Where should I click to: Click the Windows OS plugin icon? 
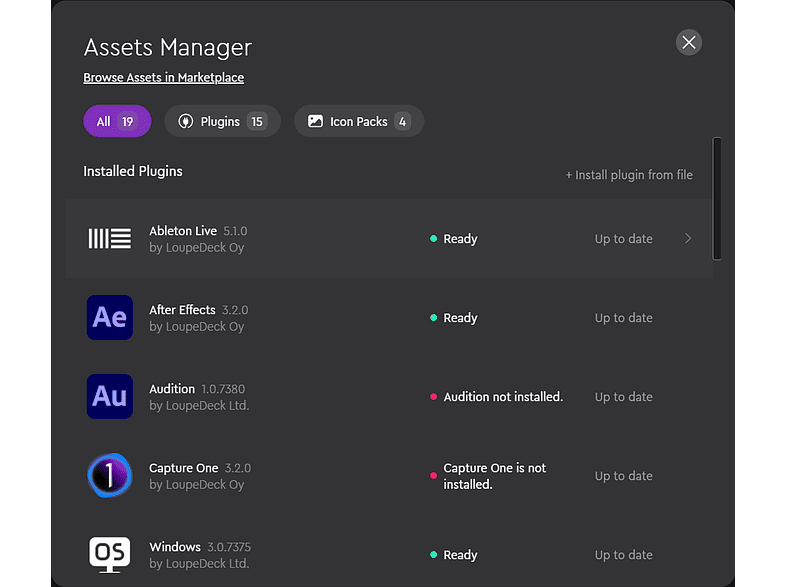point(110,553)
